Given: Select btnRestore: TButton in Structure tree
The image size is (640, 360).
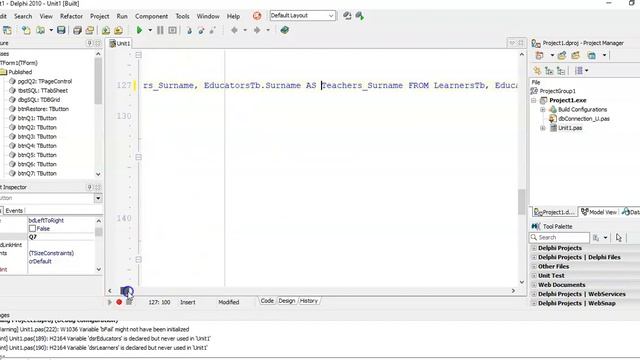Looking at the screenshot, I should (x=43, y=109).
